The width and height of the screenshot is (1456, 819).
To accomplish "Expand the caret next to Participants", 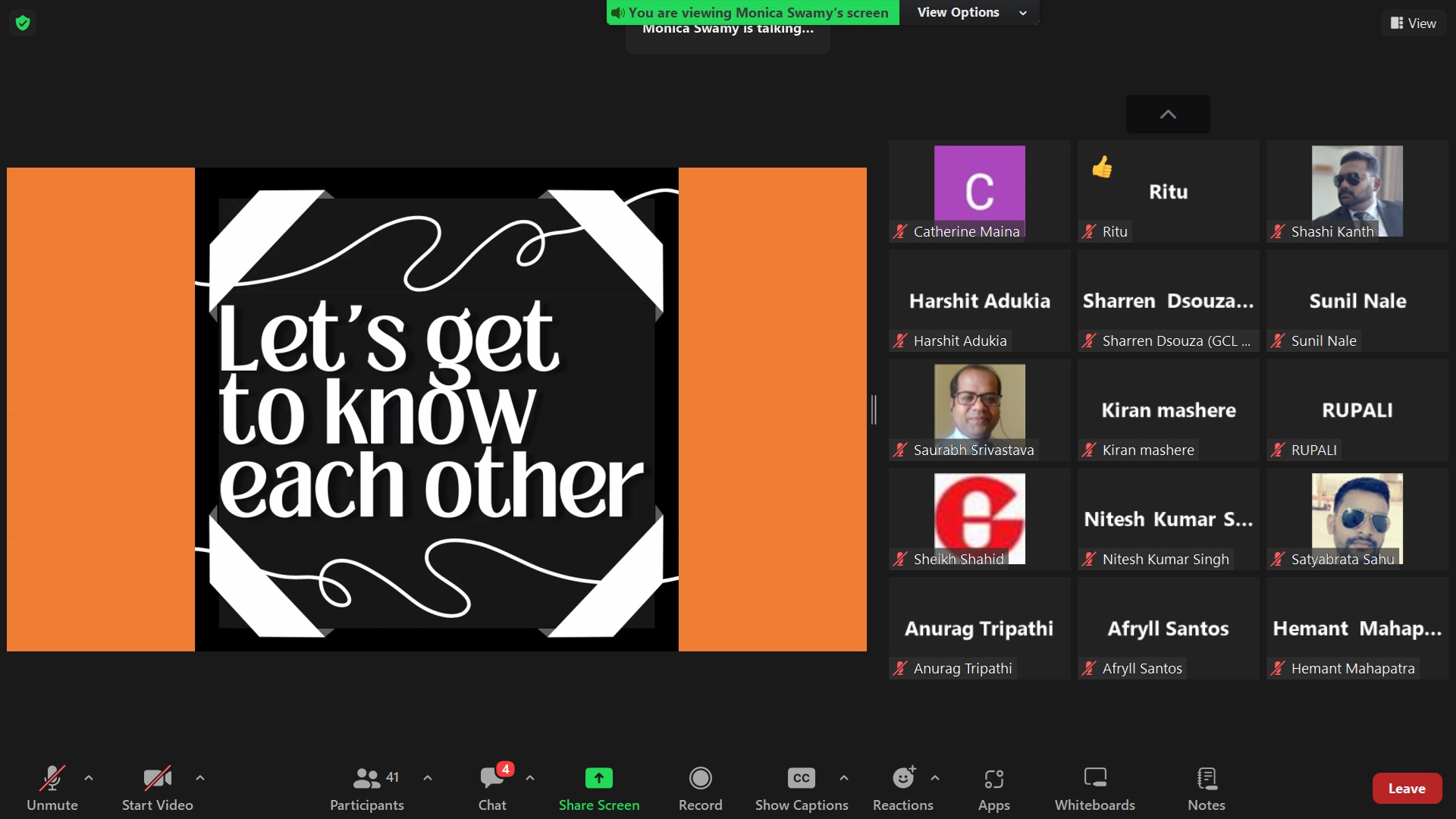I will tap(428, 778).
